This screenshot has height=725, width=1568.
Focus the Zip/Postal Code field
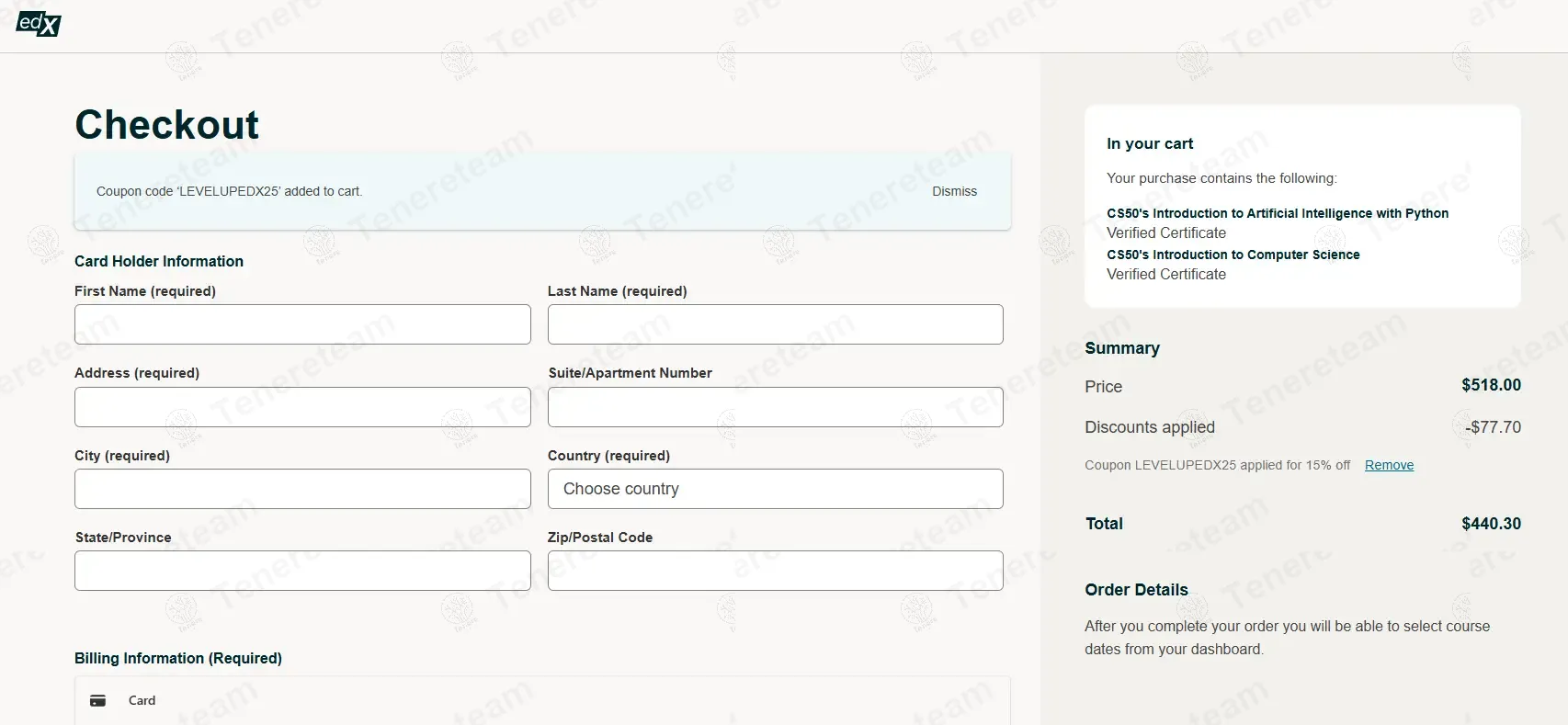pos(775,571)
